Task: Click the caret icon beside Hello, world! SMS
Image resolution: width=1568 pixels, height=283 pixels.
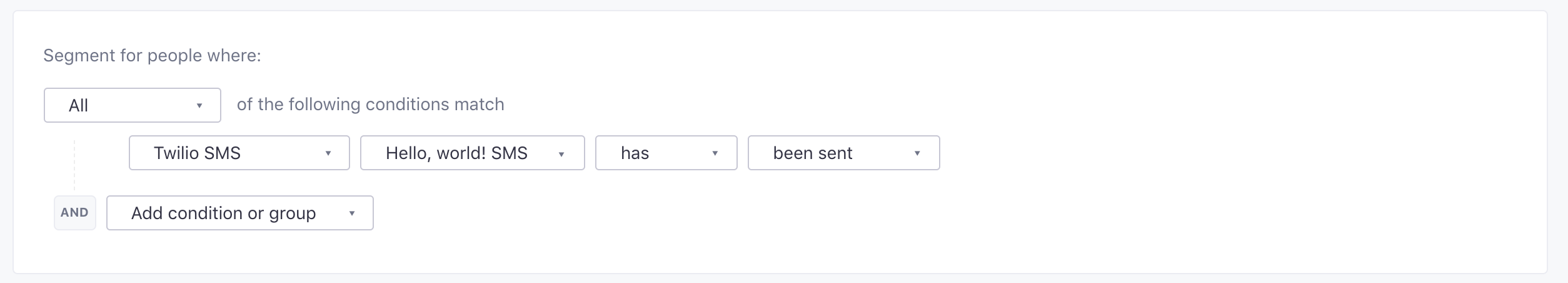Action: coord(561,154)
